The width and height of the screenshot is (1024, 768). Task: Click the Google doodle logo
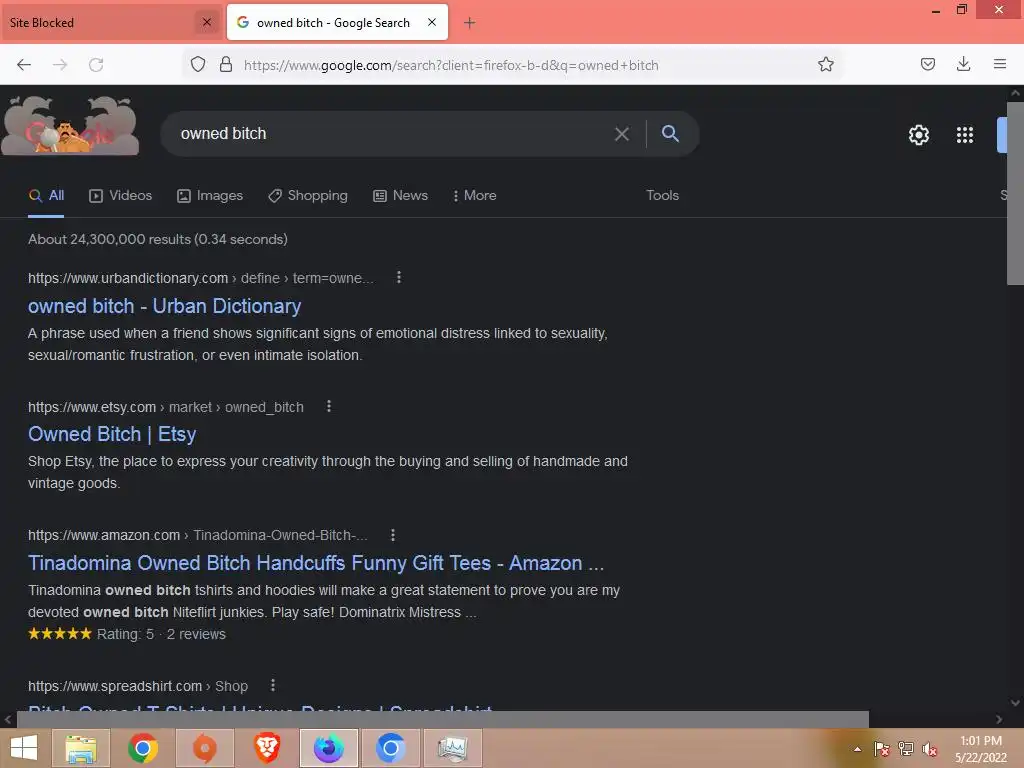71,125
